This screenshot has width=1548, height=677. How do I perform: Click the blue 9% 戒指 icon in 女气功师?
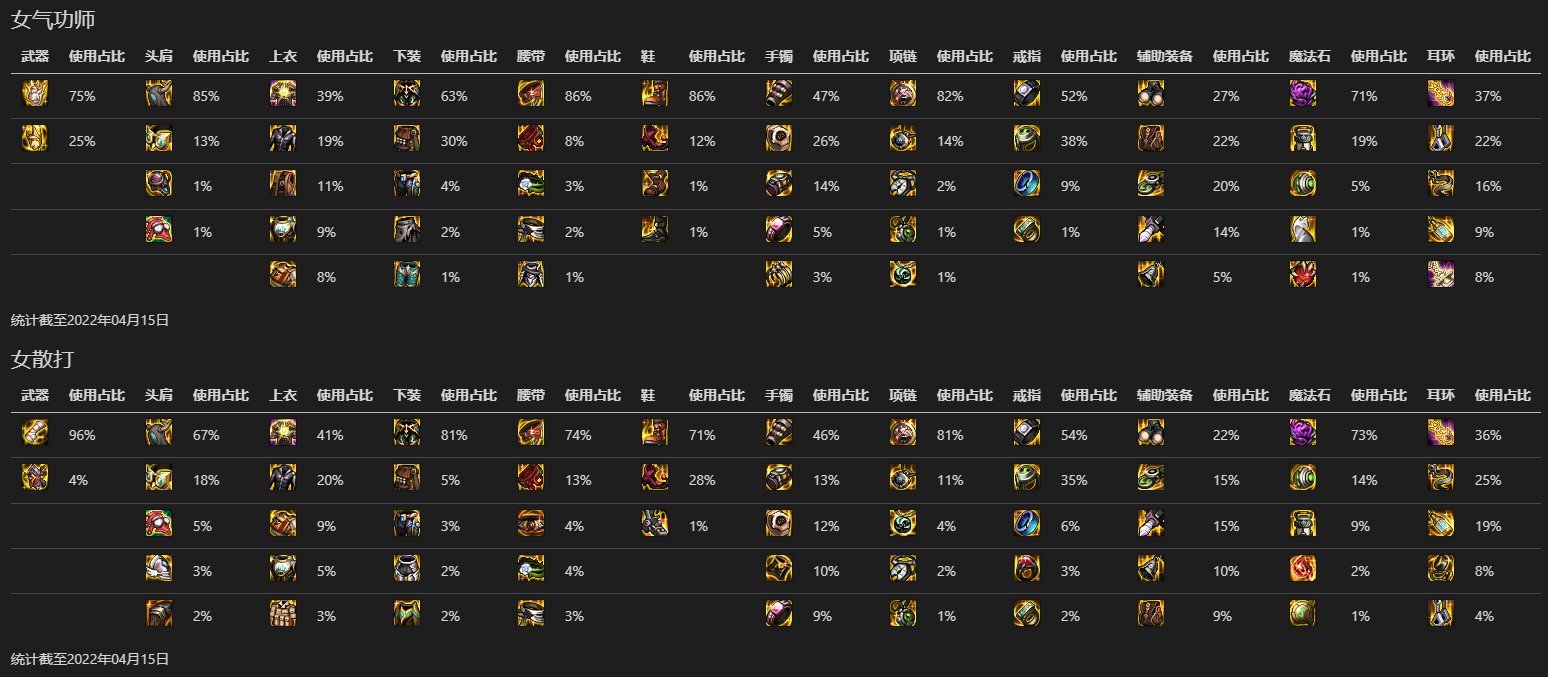pos(1027,185)
